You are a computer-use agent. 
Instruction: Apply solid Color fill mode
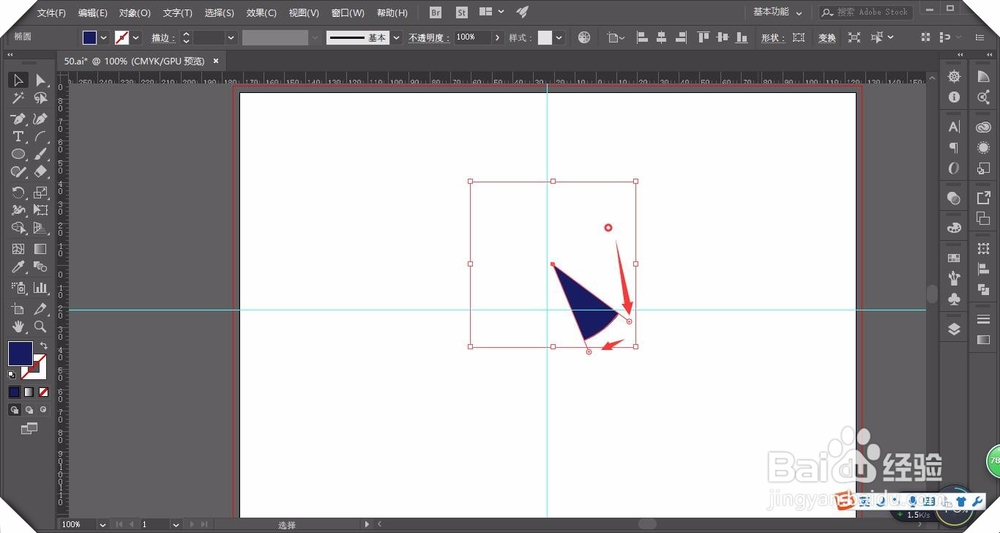(x=14, y=391)
